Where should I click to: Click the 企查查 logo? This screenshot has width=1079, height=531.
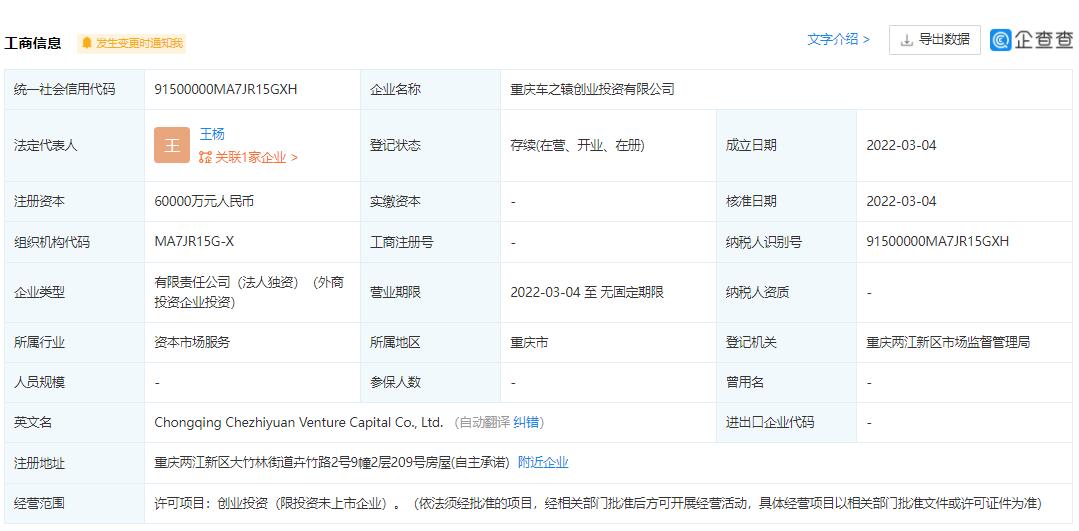[1032, 40]
